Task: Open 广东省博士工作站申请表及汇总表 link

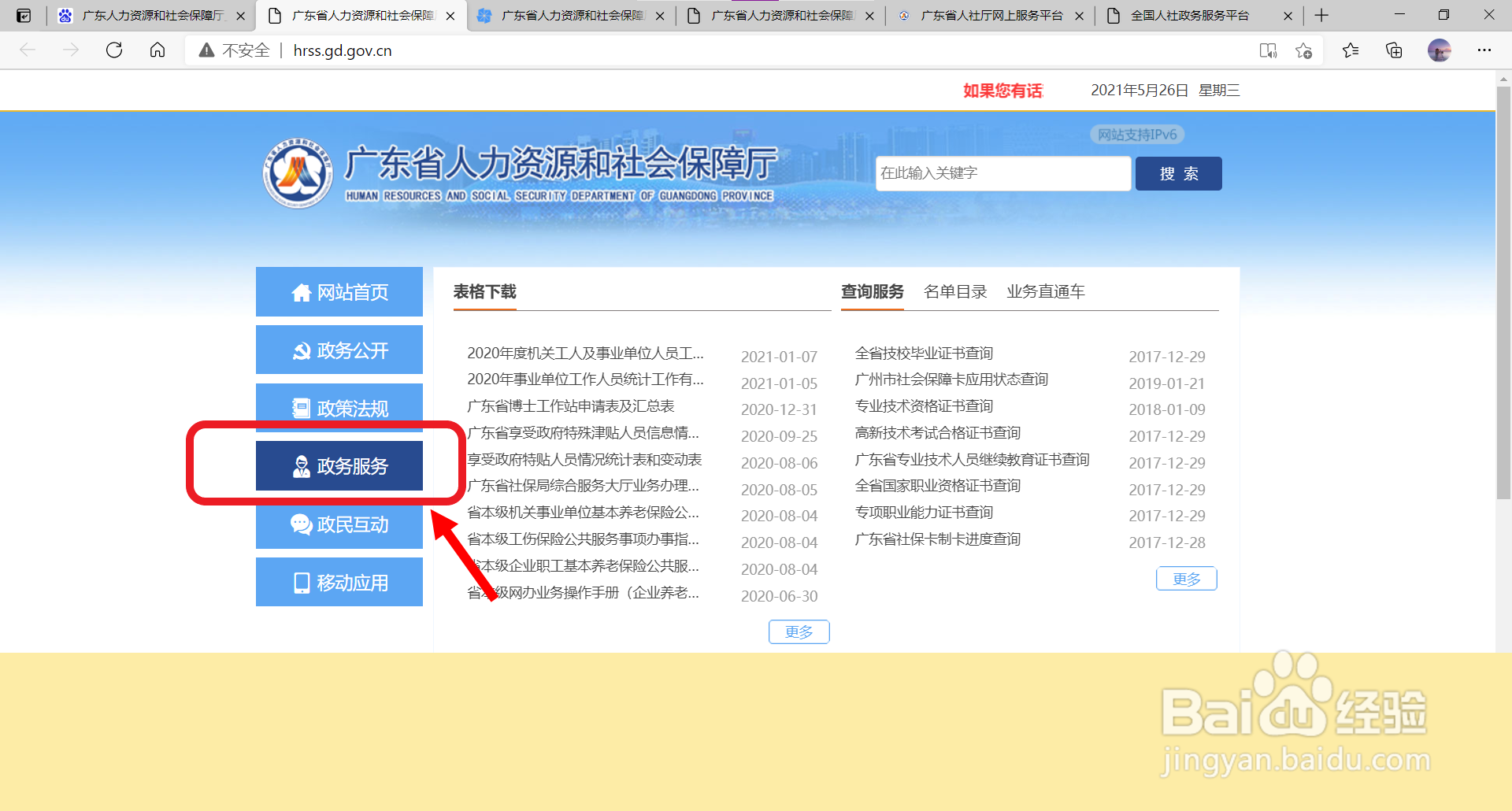Action: [571, 406]
